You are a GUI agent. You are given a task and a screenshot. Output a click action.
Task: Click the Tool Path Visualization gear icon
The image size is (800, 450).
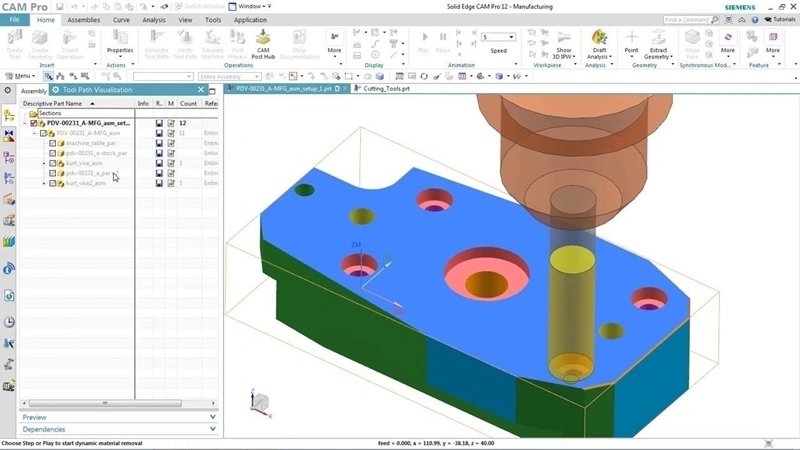coord(56,90)
